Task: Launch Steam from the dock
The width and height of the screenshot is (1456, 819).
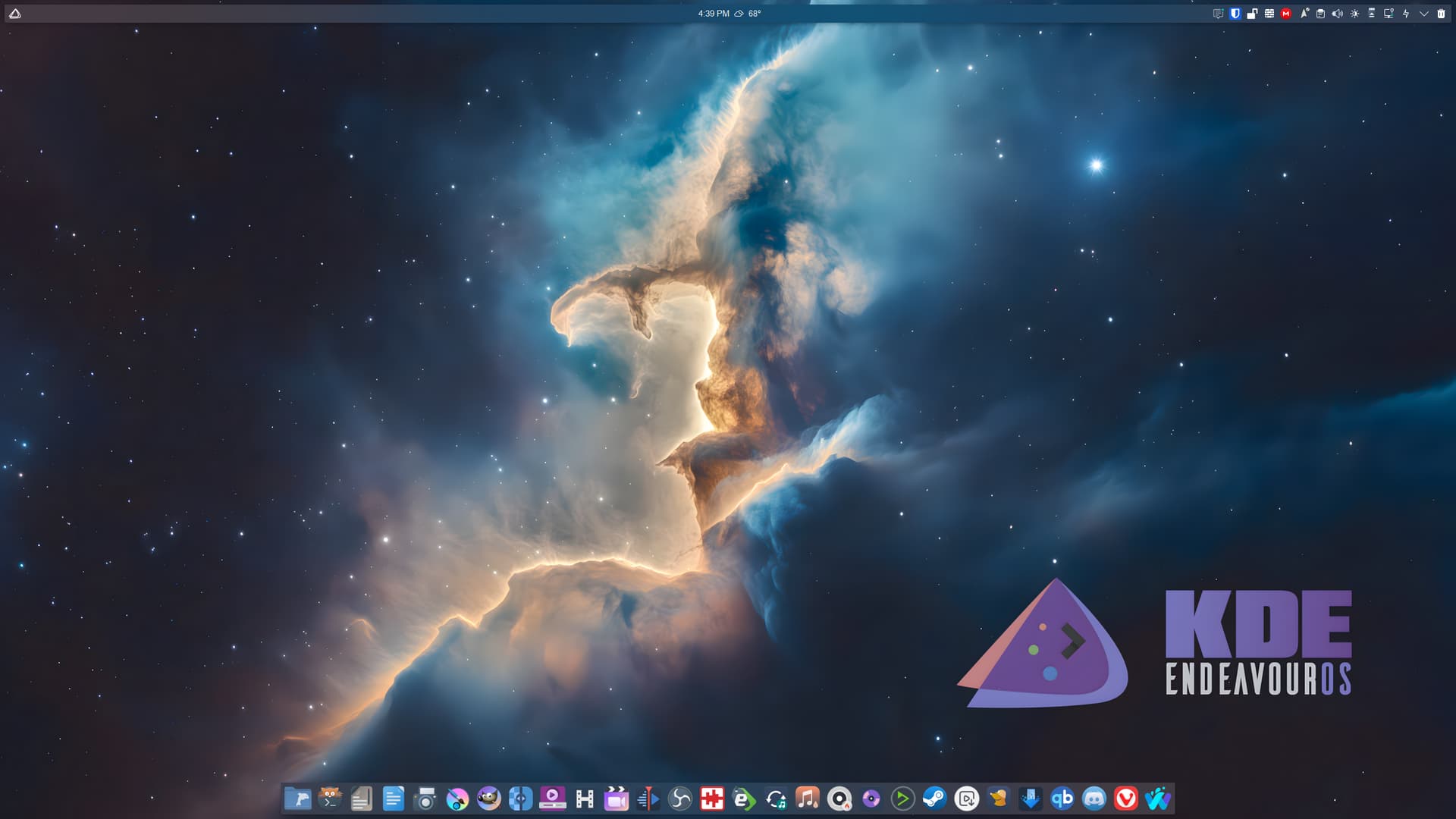Action: click(x=934, y=799)
